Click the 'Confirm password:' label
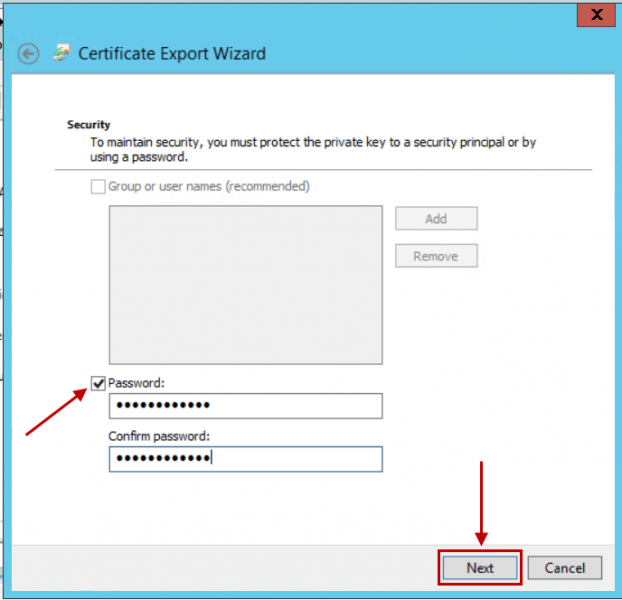Image resolution: width=622 pixels, height=600 pixels. click(159, 436)
